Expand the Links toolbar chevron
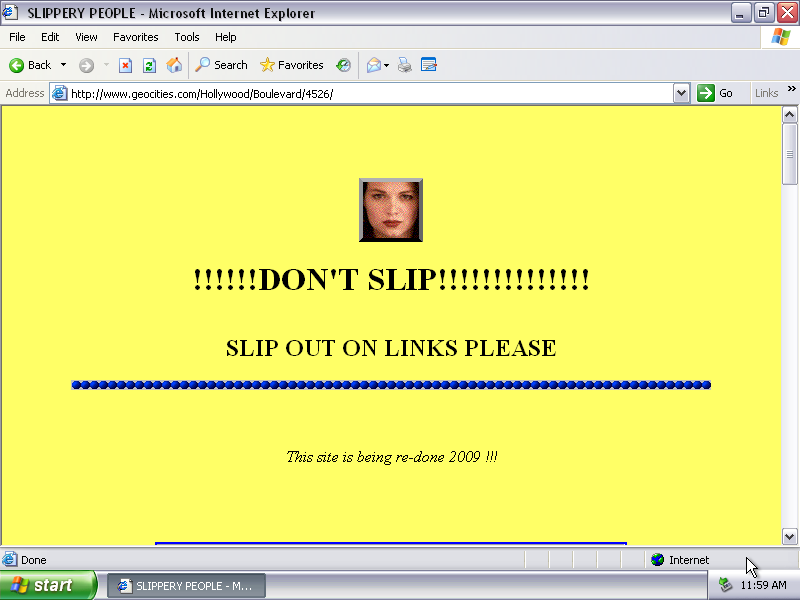 (791, 89)
